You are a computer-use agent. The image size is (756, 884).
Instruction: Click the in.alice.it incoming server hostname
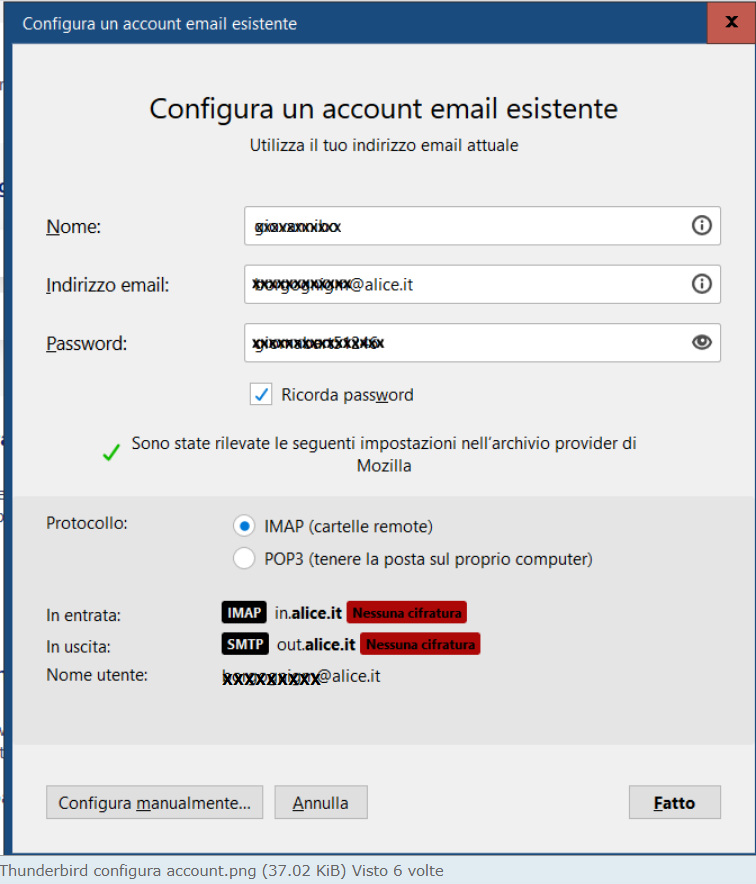[308, 613]
